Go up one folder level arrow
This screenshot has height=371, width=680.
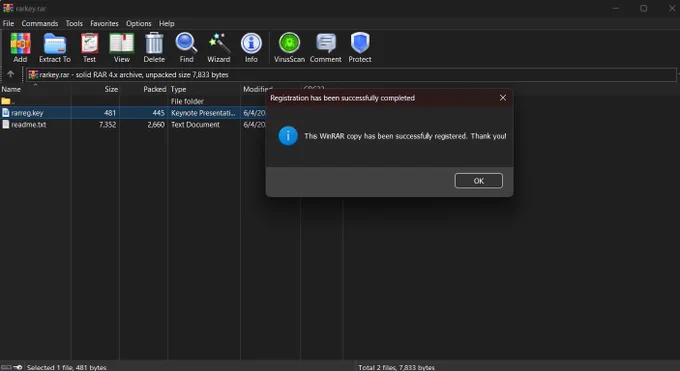coord(10,74)
